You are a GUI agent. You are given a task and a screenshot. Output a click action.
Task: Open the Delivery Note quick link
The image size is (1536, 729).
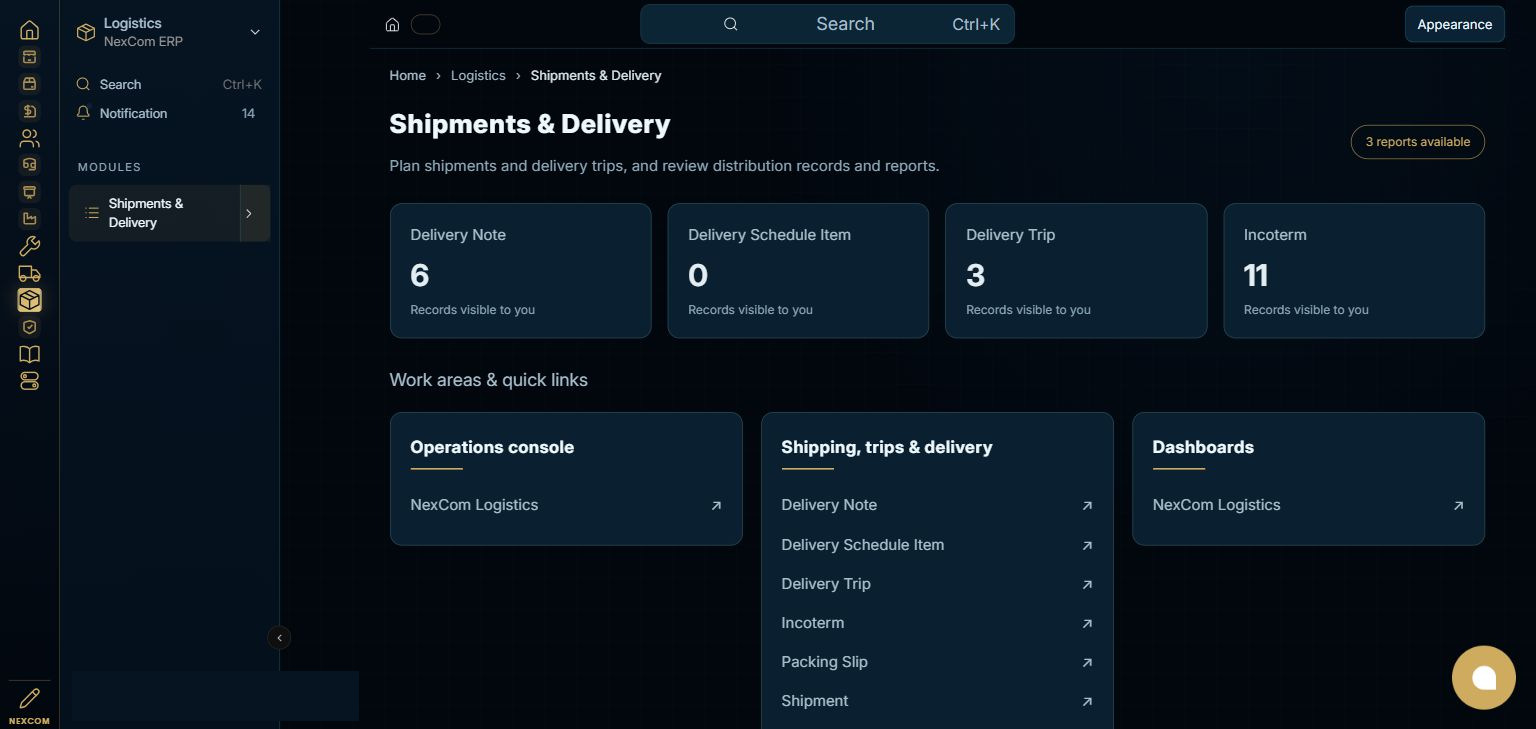pyautogui.click(x=937, y=506)
